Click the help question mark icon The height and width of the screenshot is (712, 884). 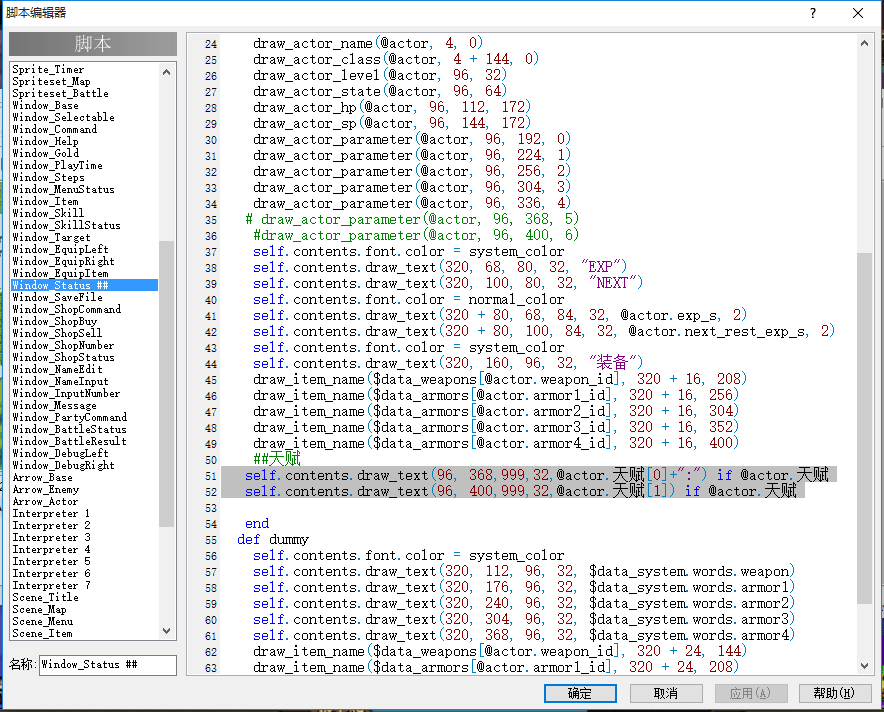(x=812, y=13)
